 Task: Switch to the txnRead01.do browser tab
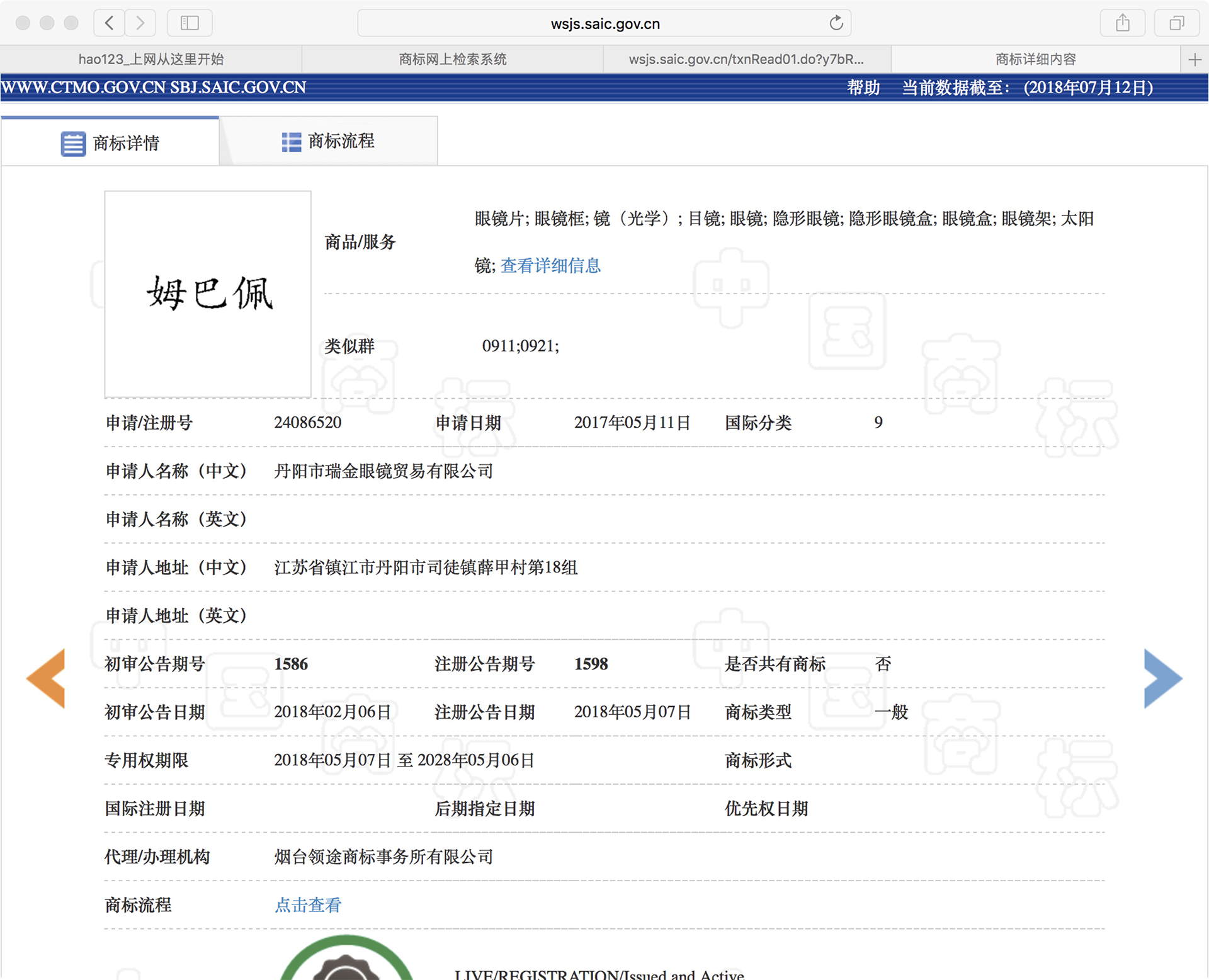tap(747, 59)
